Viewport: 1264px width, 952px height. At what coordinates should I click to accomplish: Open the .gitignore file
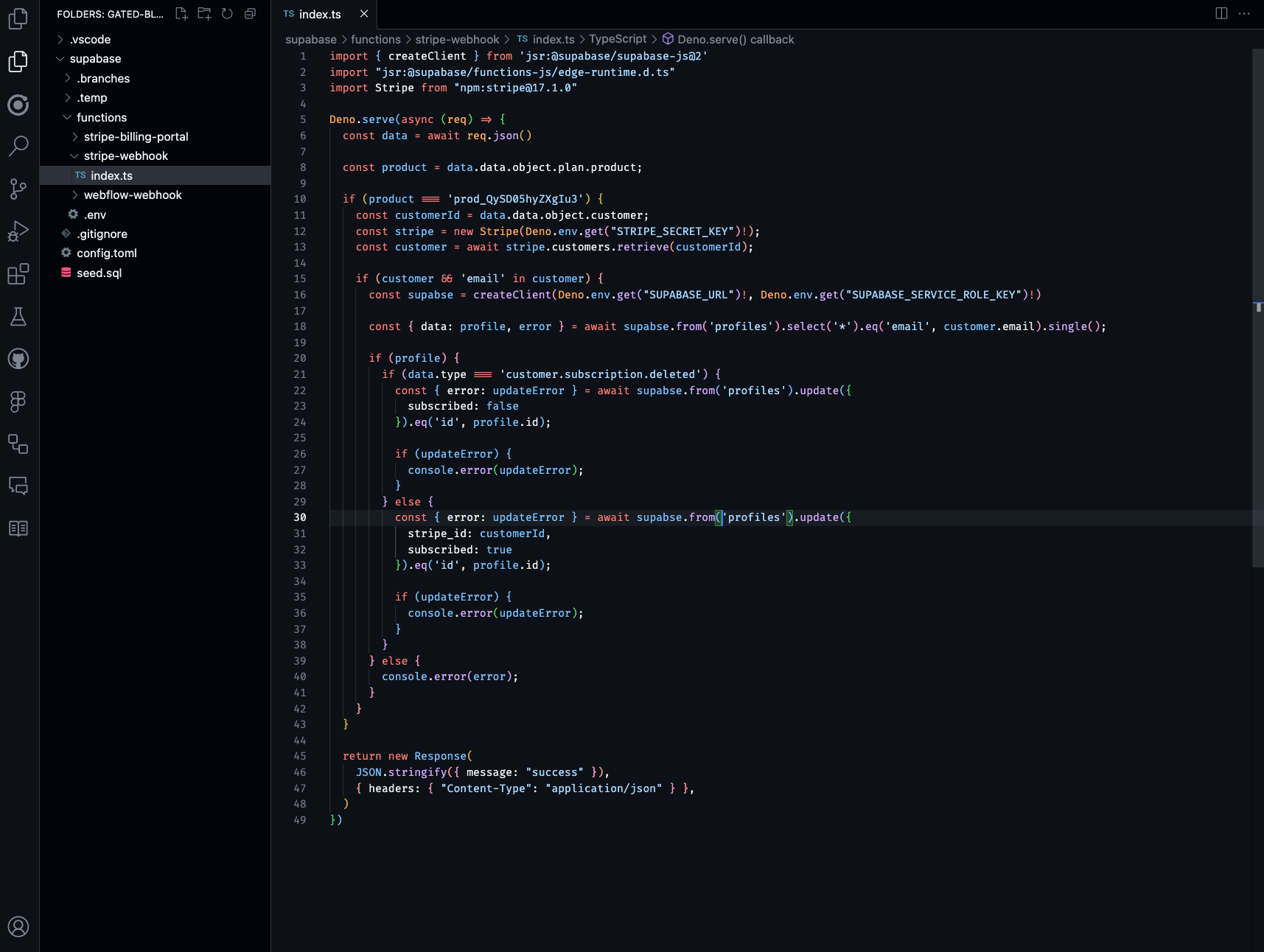[155, 234]
